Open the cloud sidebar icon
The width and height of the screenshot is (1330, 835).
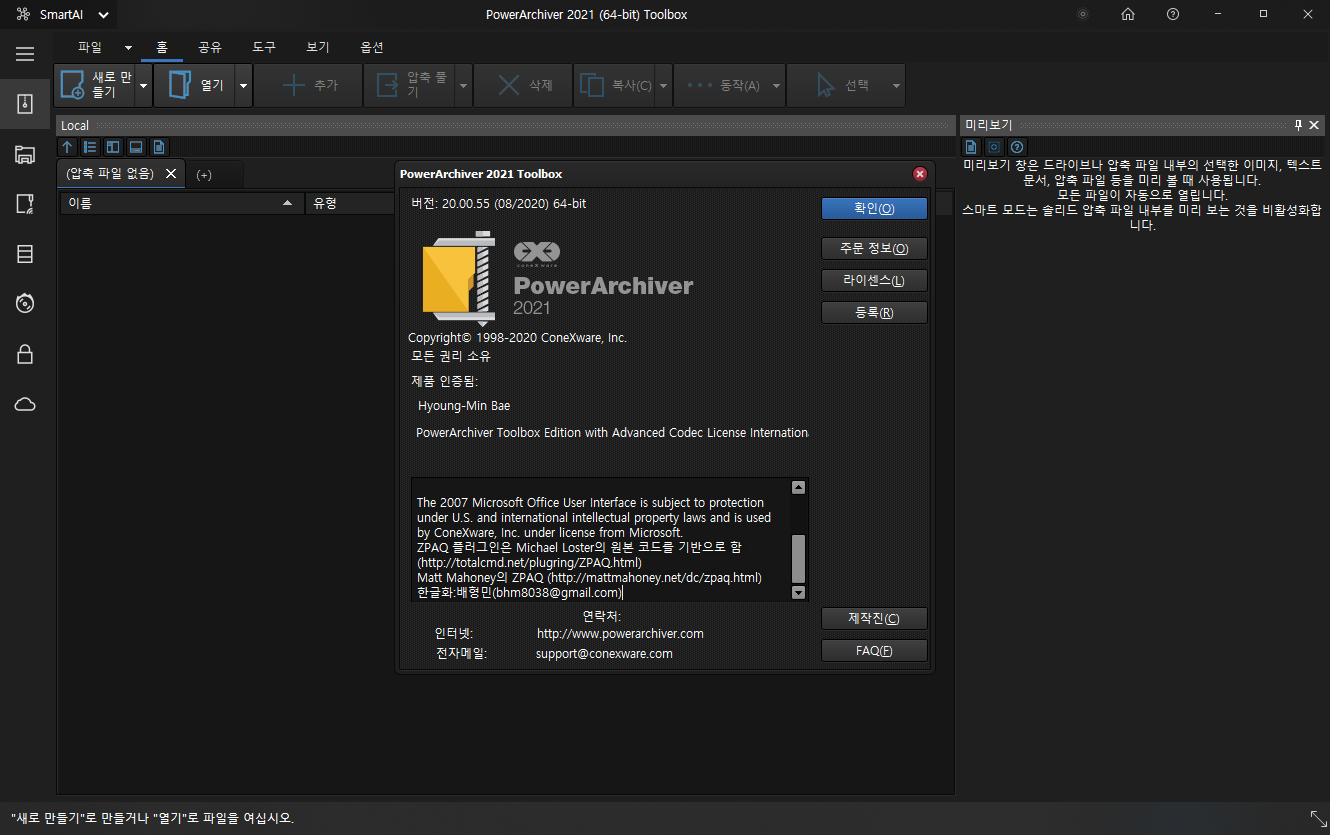(25, 404)
